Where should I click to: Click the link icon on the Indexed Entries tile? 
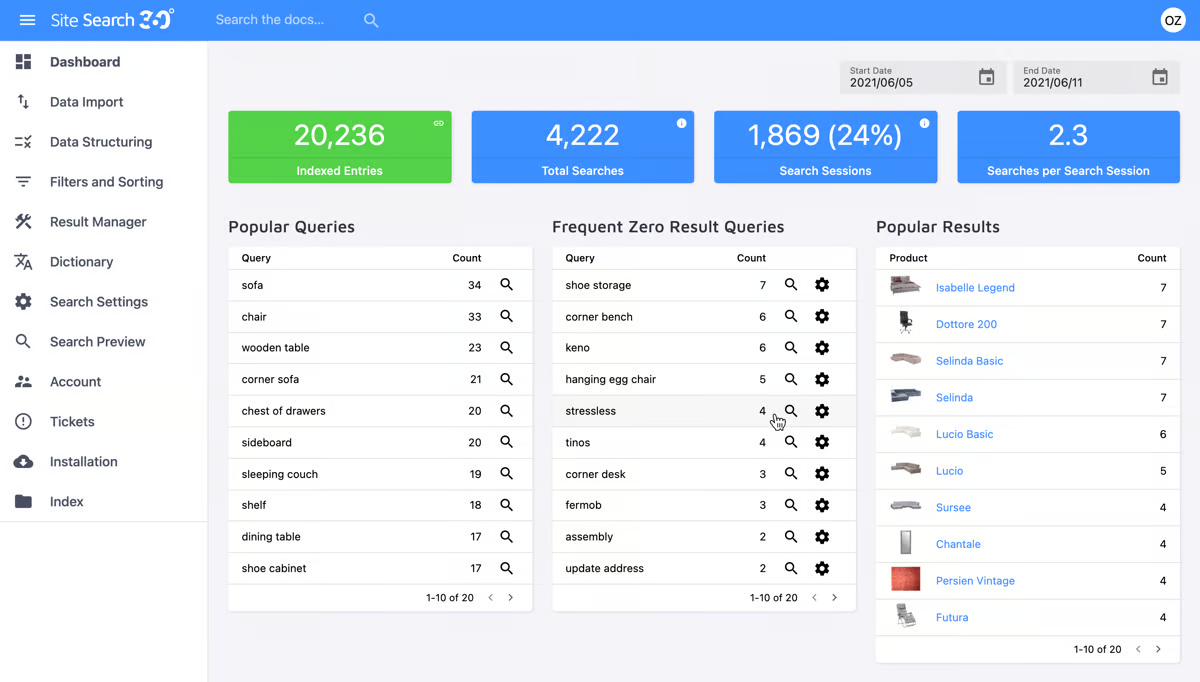(438, 123)
